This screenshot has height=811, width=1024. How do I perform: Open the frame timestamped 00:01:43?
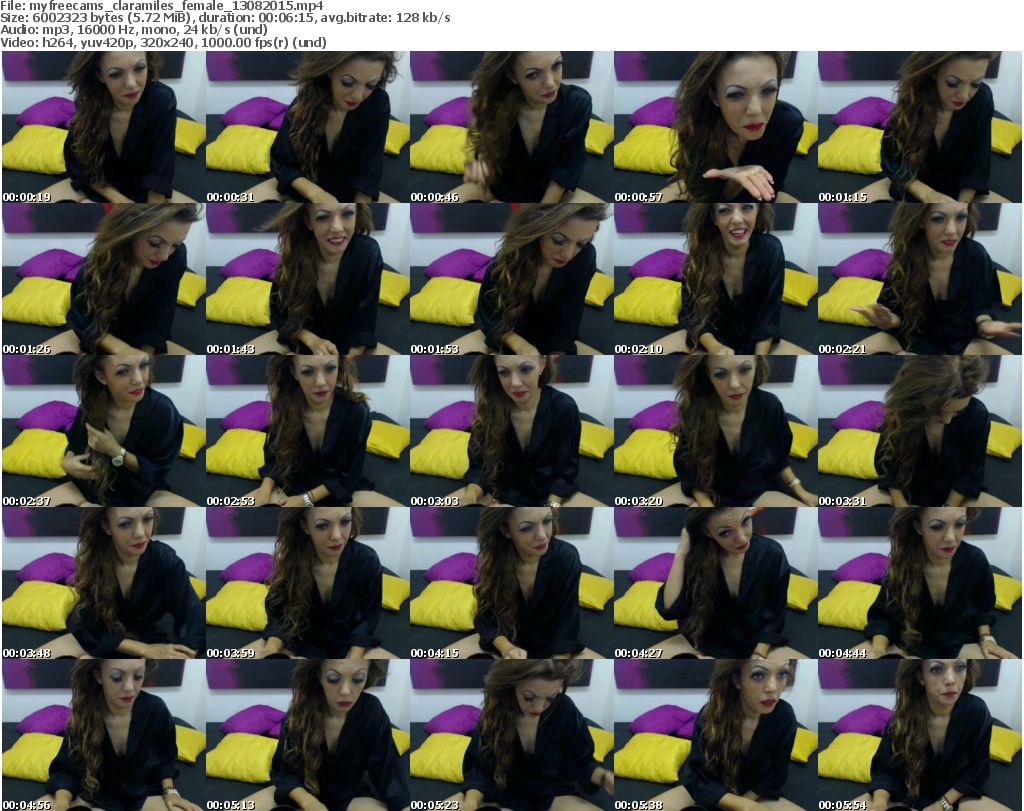tap(307, 279)
